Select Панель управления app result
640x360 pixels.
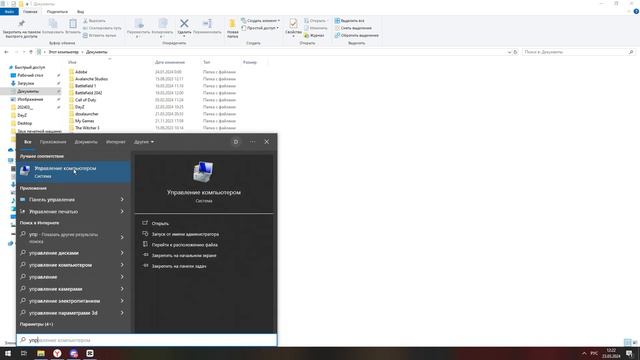[x=52, y=200]
